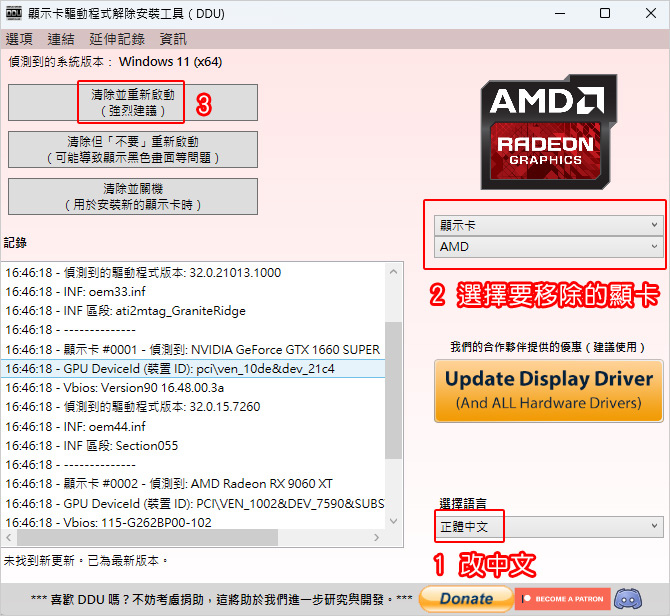Select log line NVIDIA GeForce GTX 1660 SUPER
Screen dimensions: 670x616
click(x=193, y=349)
